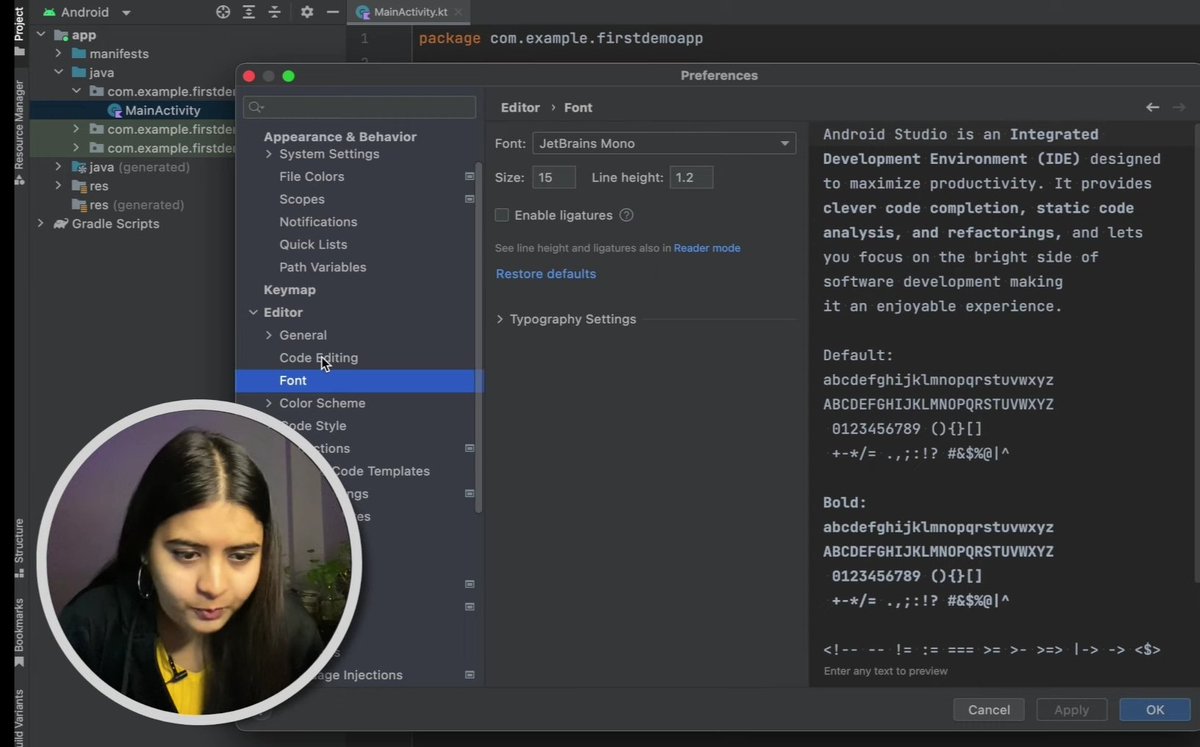Screen dimensions: 1200x747
Task: Select Quick Lists in Preferences tree
Action: 313,244
